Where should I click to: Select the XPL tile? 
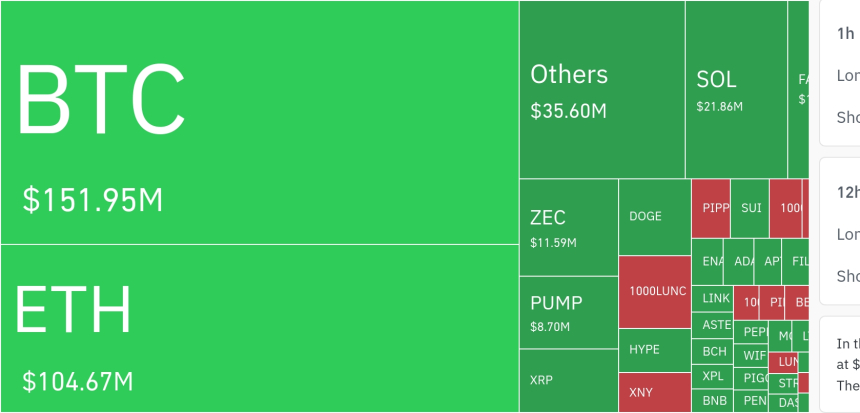click(x=712, y=377)
